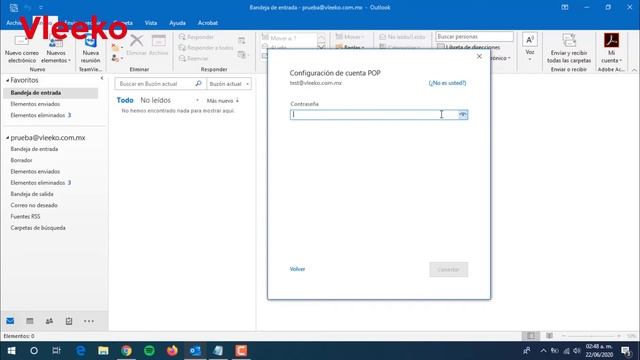Open Cortana search circle on taskbar
Screen dimensions: 640x360
(x=34, y=351)
